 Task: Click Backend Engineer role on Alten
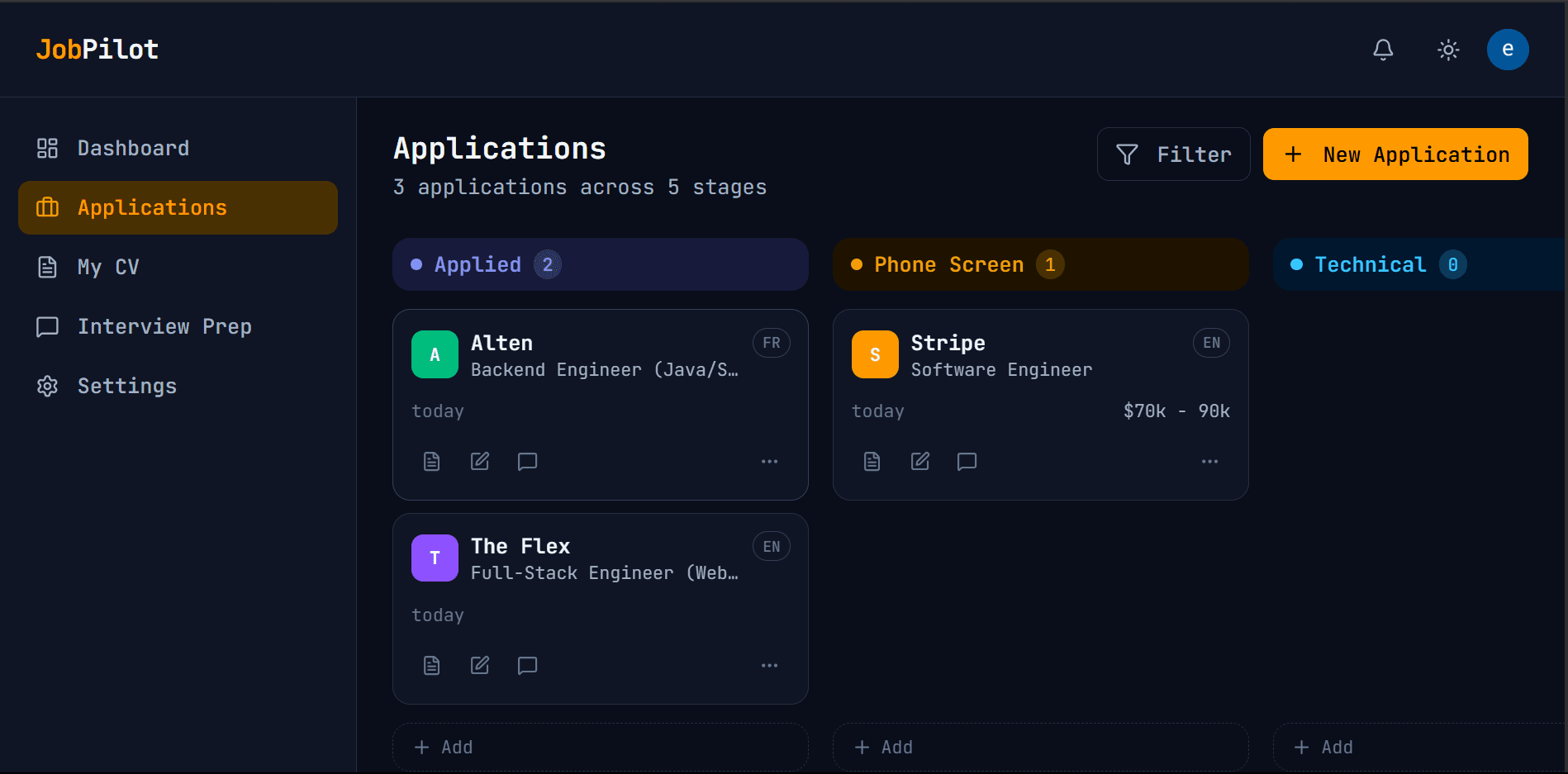click(605, 369)
